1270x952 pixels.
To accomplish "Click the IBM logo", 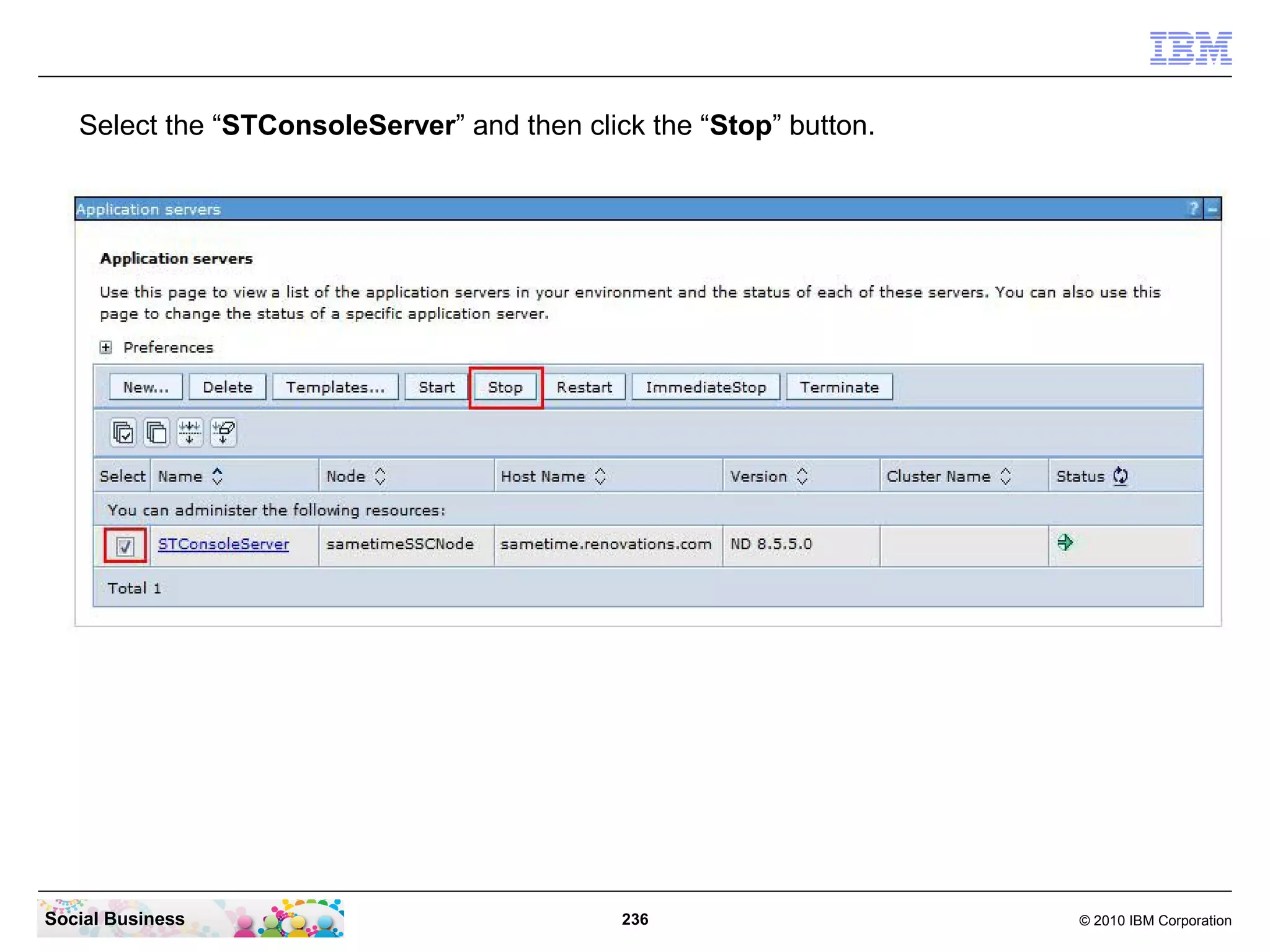I will 1191,48.
